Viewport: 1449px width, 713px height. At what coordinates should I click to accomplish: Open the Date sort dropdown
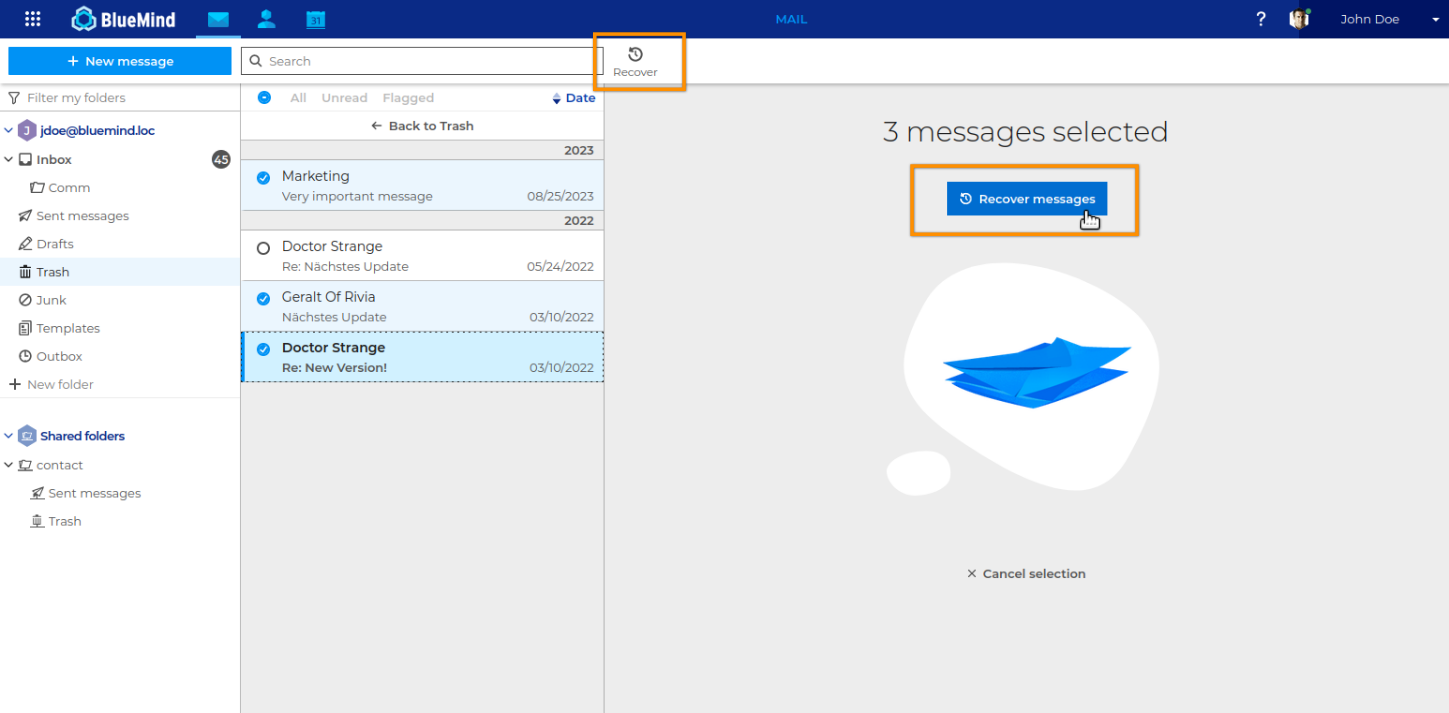[x=574, y=98]
